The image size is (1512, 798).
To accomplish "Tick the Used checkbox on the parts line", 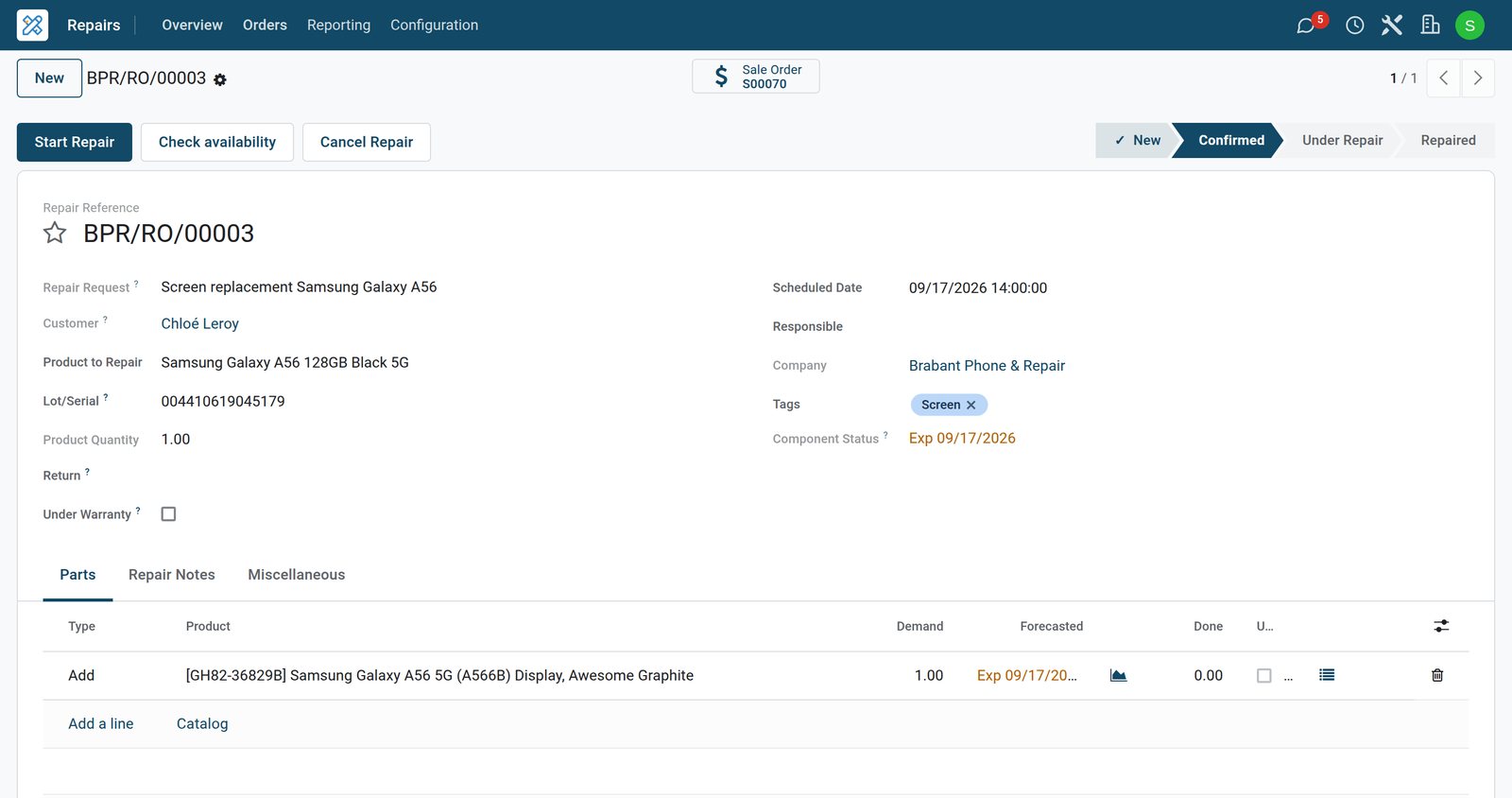I will tap(1263, 675).
